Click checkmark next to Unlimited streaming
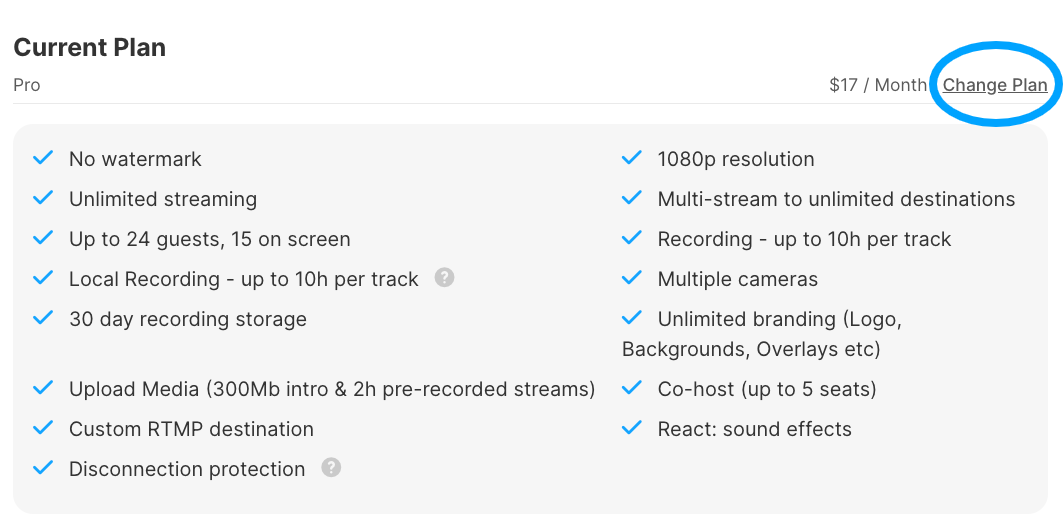 coord(43,198)
